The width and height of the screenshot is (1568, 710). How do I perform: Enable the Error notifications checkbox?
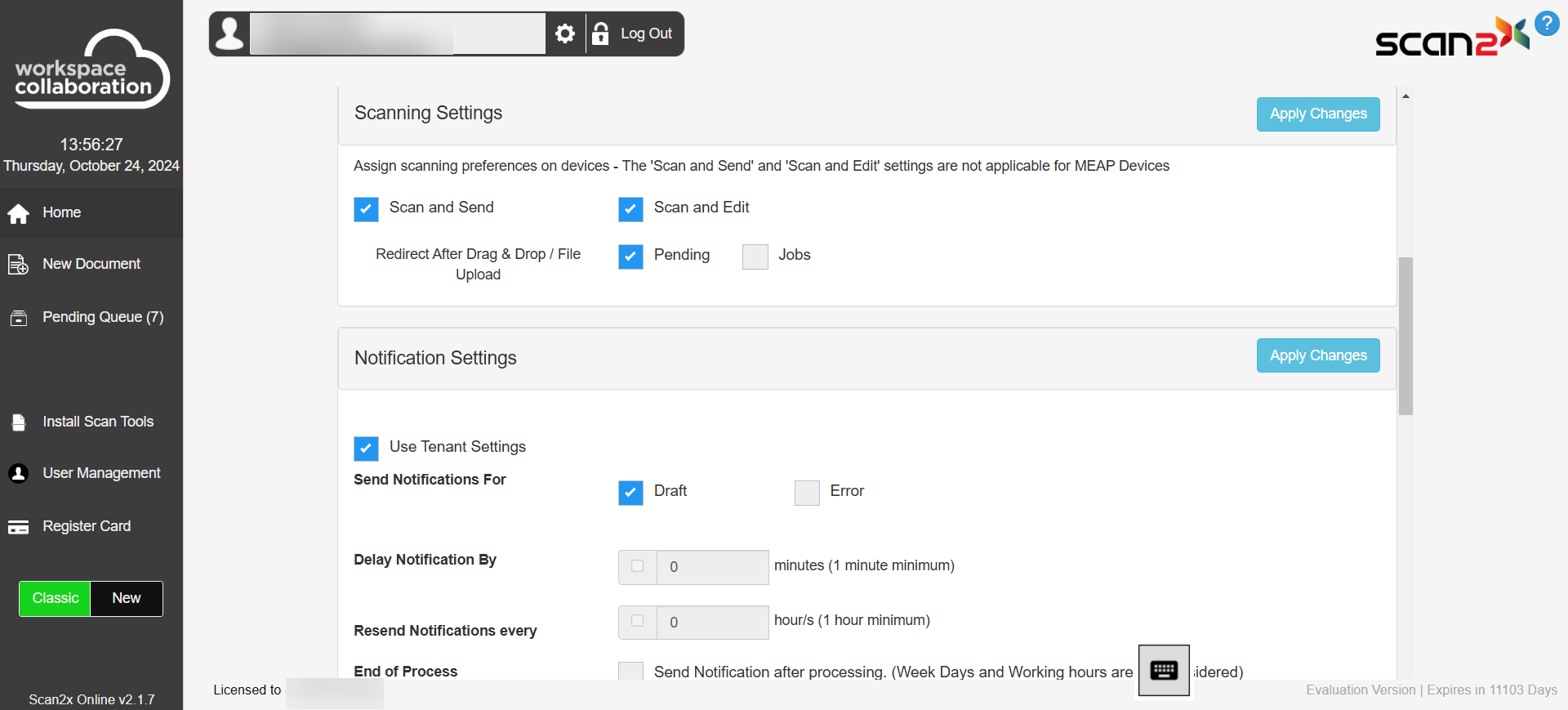tap(807, 493)
